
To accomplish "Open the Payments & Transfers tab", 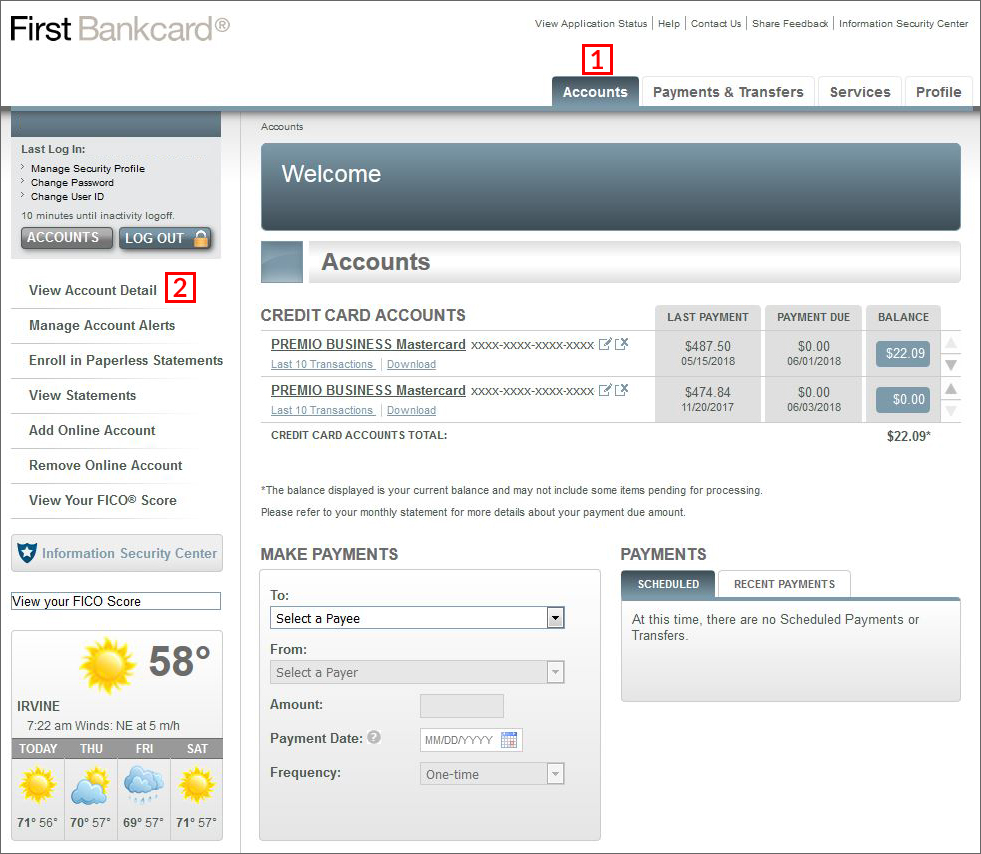I will (728, 92).
